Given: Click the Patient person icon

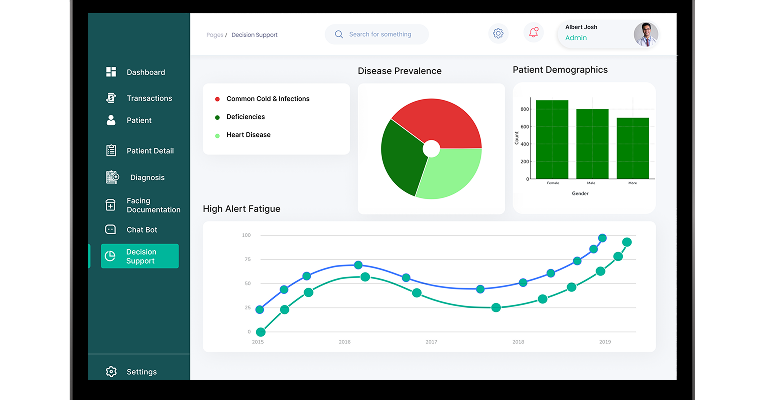Looking at the screenshot, I should 111,120.
